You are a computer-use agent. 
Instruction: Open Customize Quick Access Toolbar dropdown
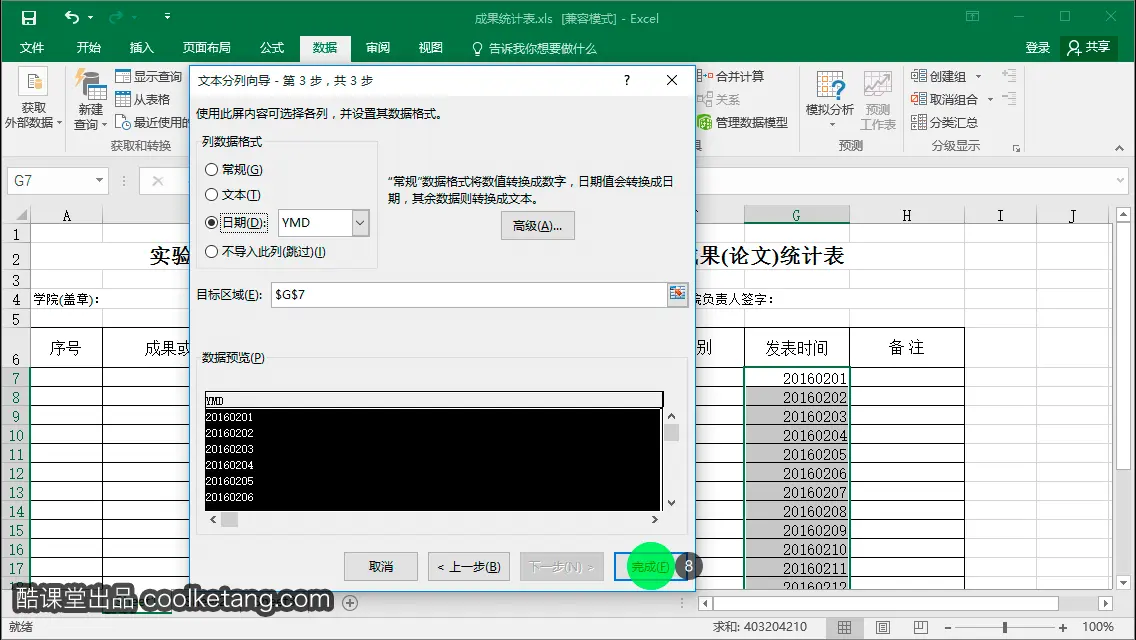coord(167,16)
